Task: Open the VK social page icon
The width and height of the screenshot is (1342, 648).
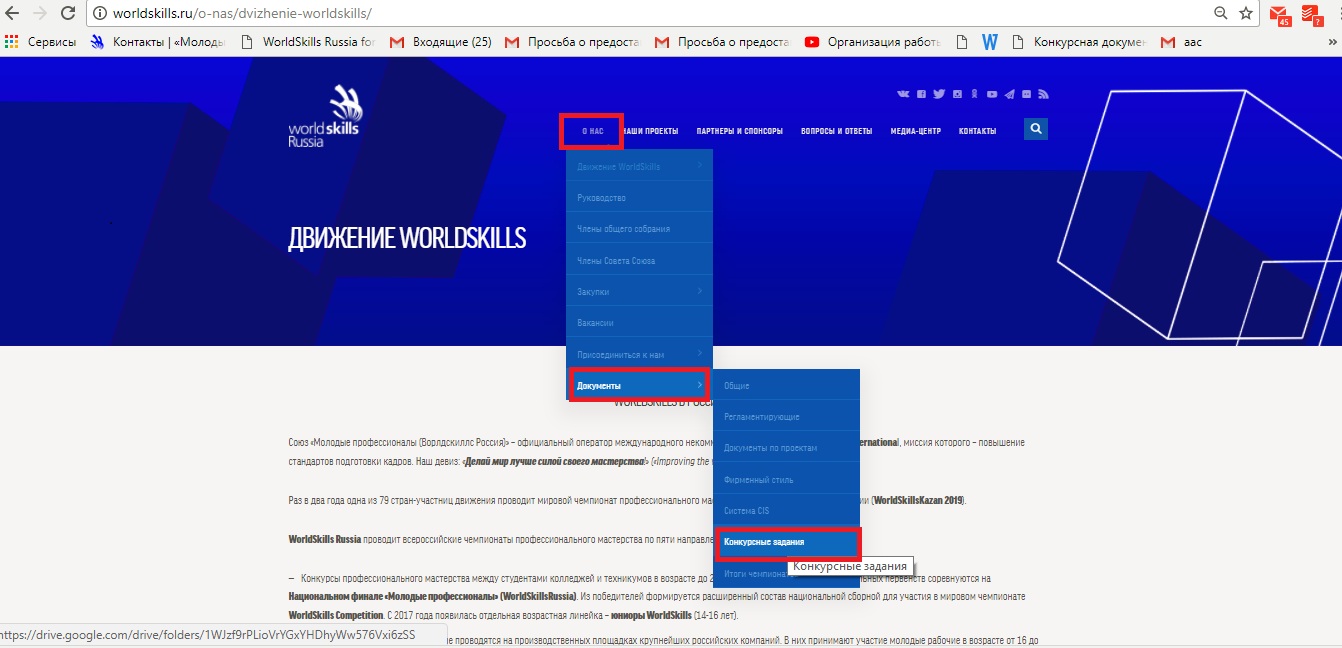Action: 903,94
